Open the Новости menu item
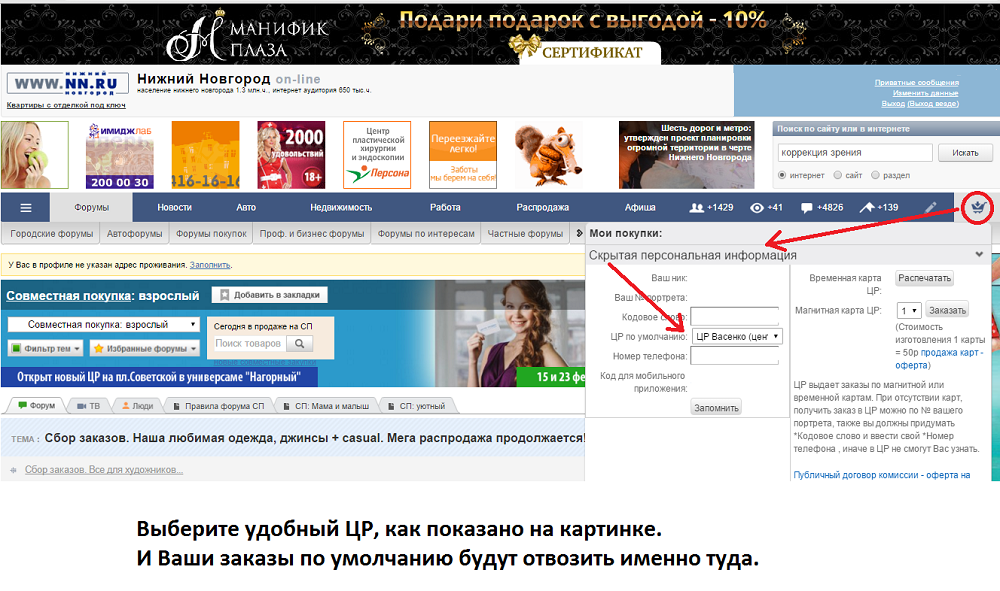Image resolution: width=1000 pixels, height=591 pixels. tap(174, 207)
